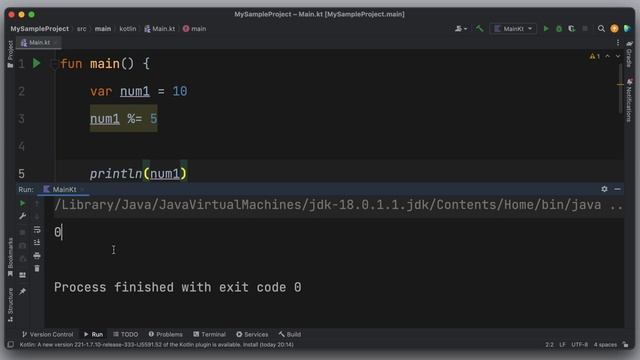
Task: Open Version Control tool window
Action: point(48,334)
